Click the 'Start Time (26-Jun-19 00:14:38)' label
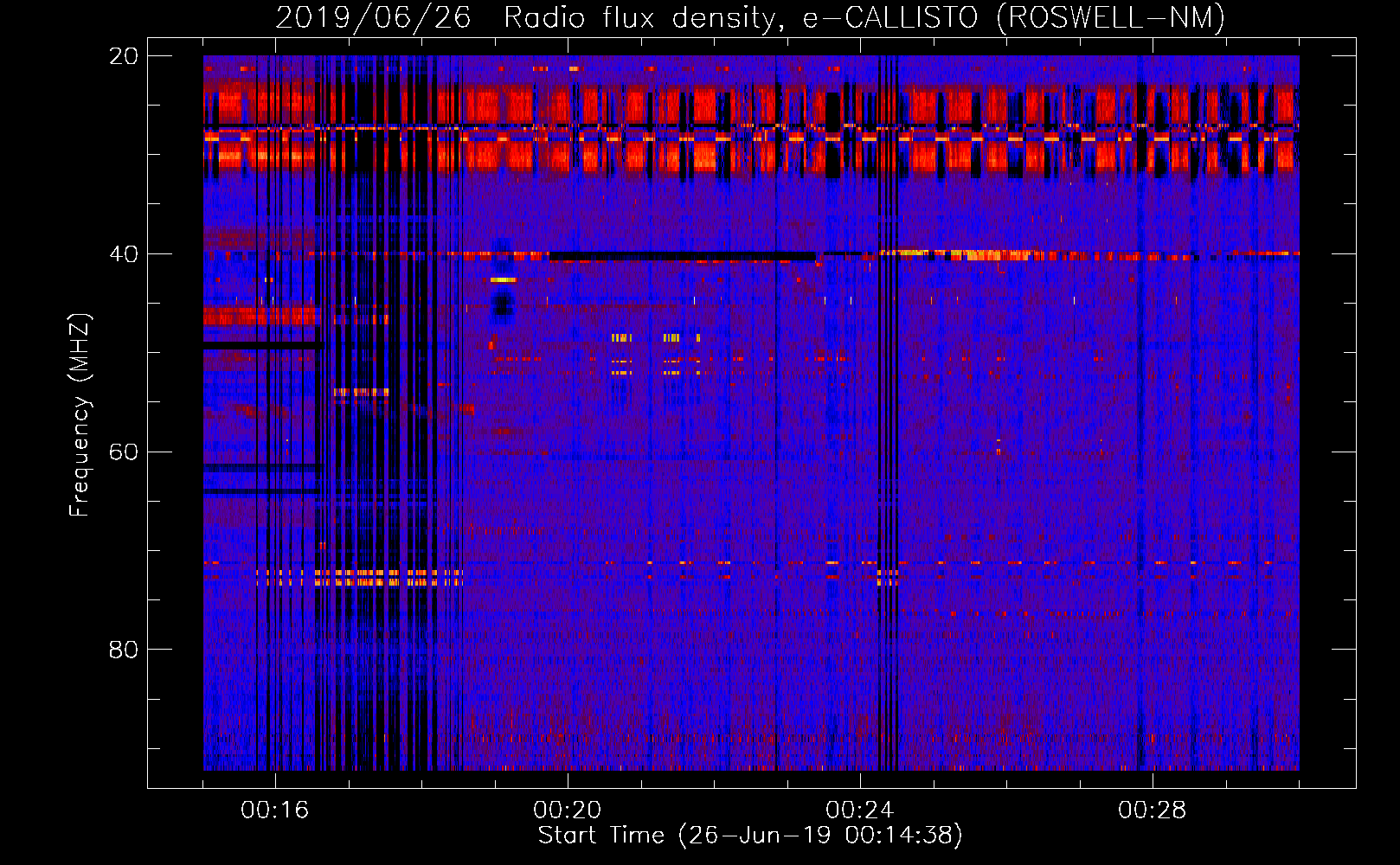This screenshot has height=865, width=1400. pos(750,836)
